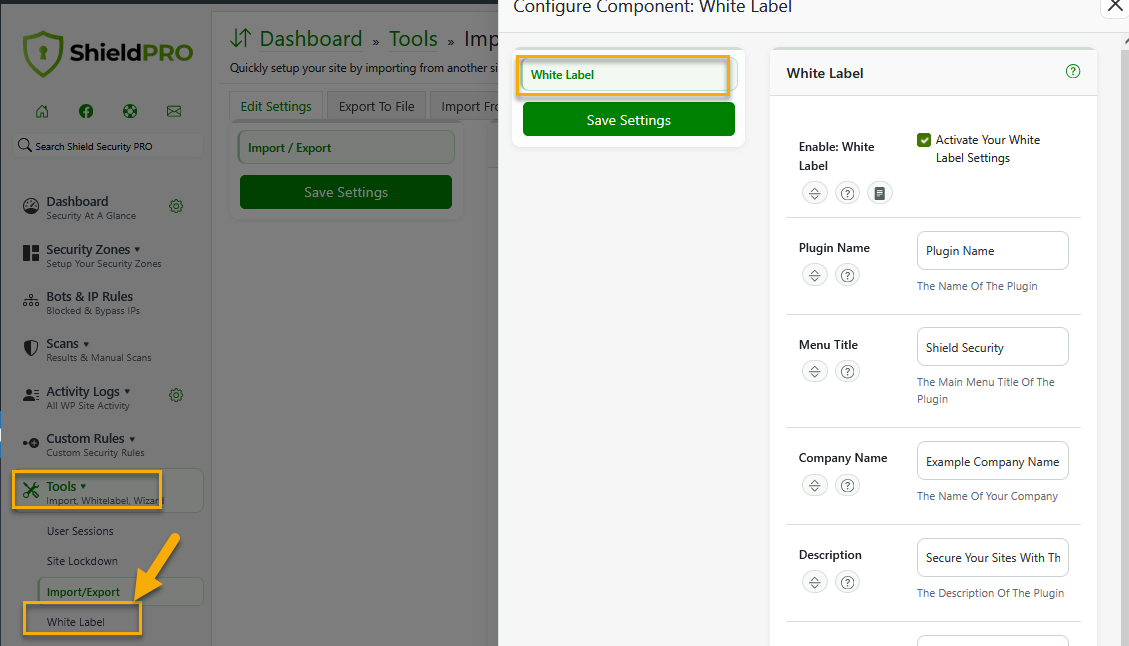1129x646 pixels.
Task: Click the search magnifier icon
Action: click(x=24, y=144)
